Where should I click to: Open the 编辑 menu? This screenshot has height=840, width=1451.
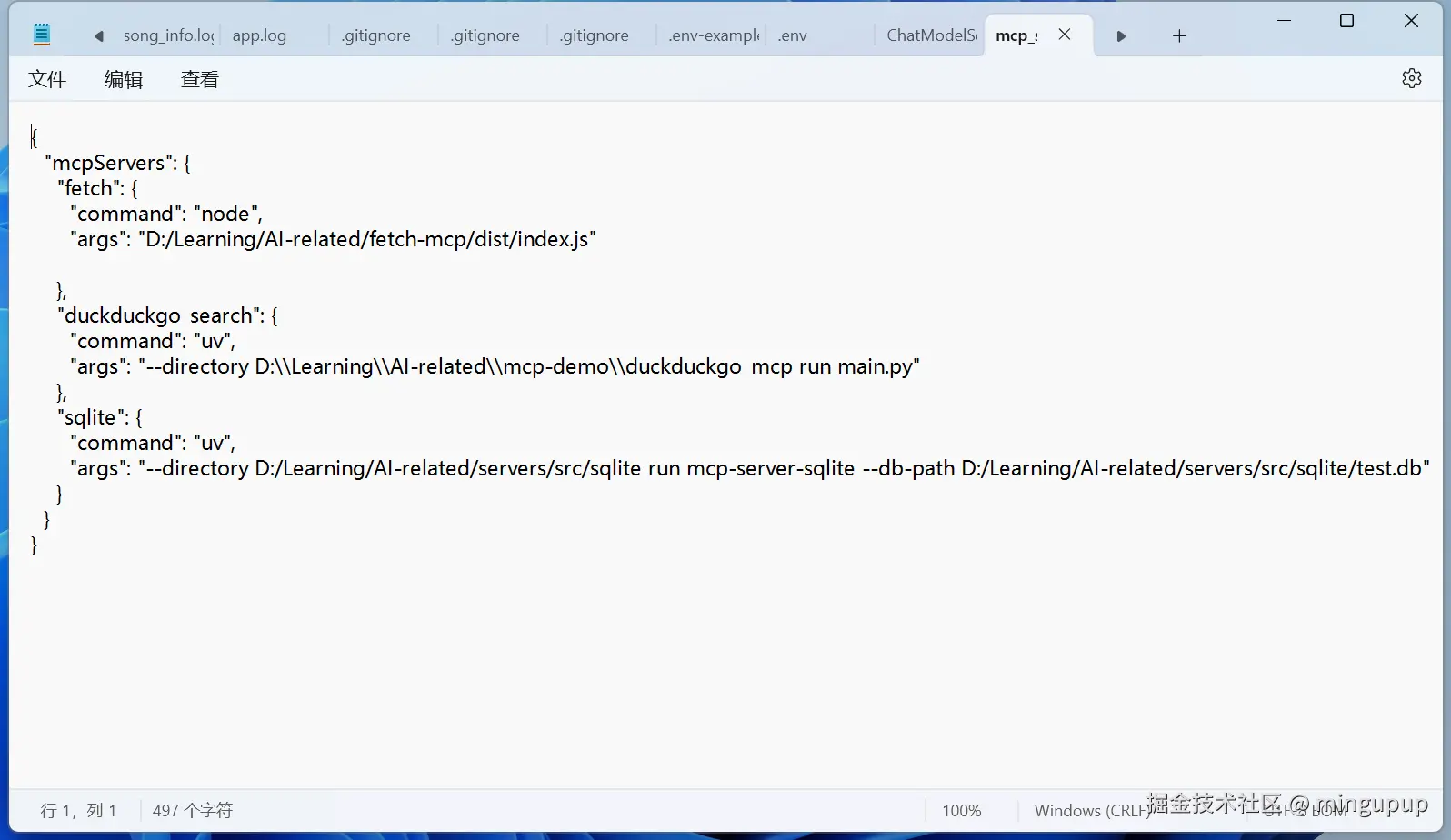[x=124, y=79]
